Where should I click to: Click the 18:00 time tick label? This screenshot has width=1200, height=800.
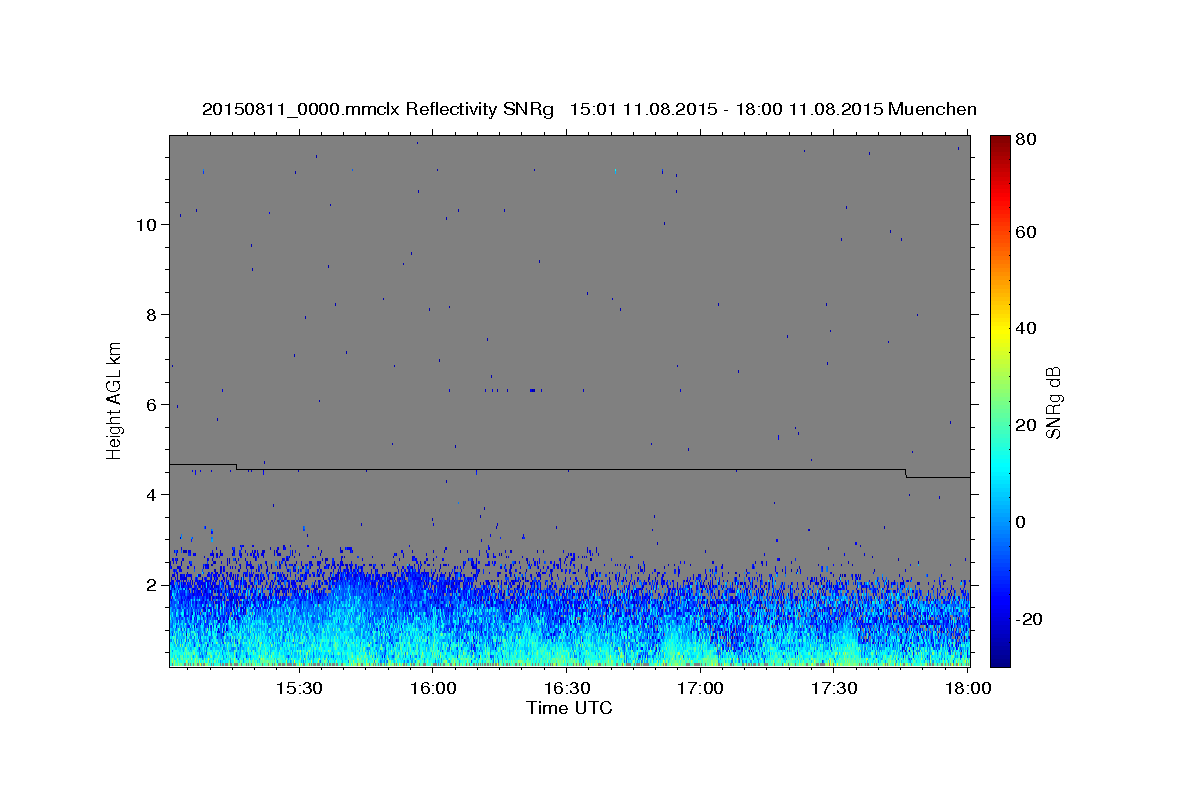pos(969,689)
